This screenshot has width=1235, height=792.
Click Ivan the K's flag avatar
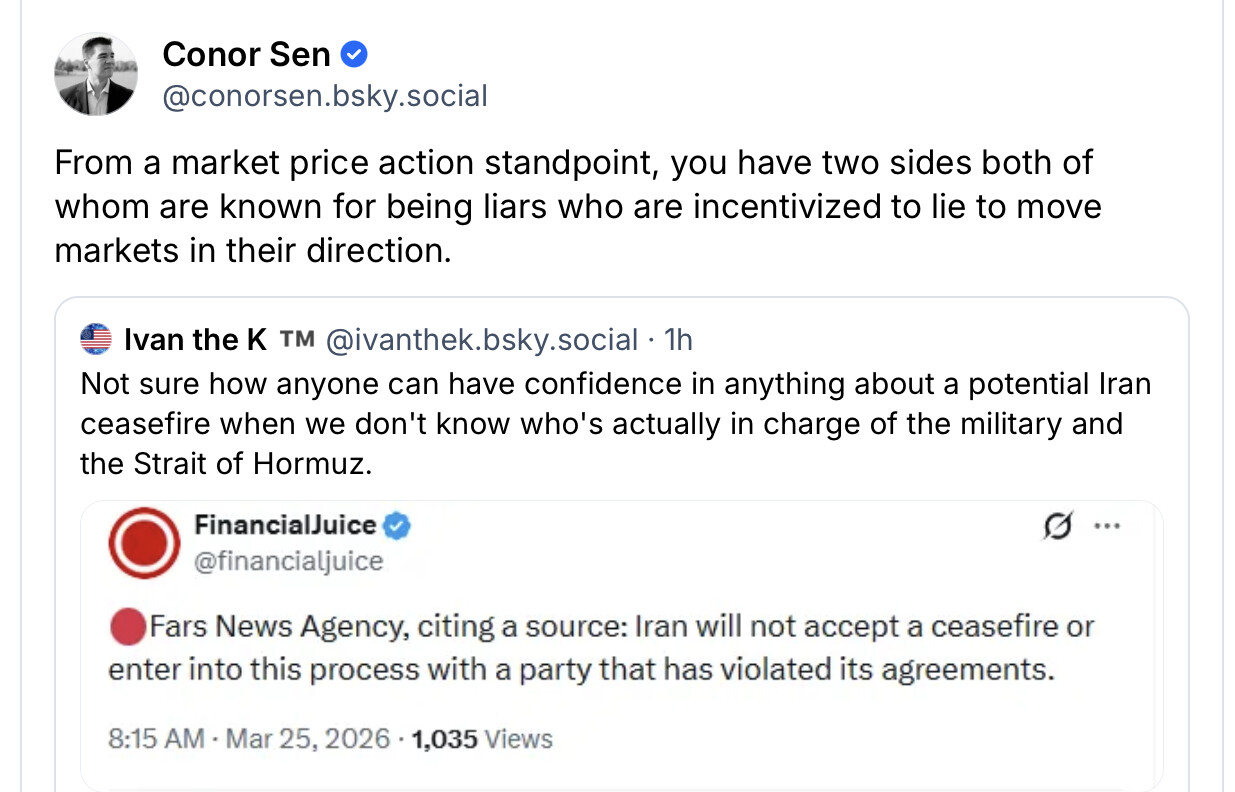point(96,340)
